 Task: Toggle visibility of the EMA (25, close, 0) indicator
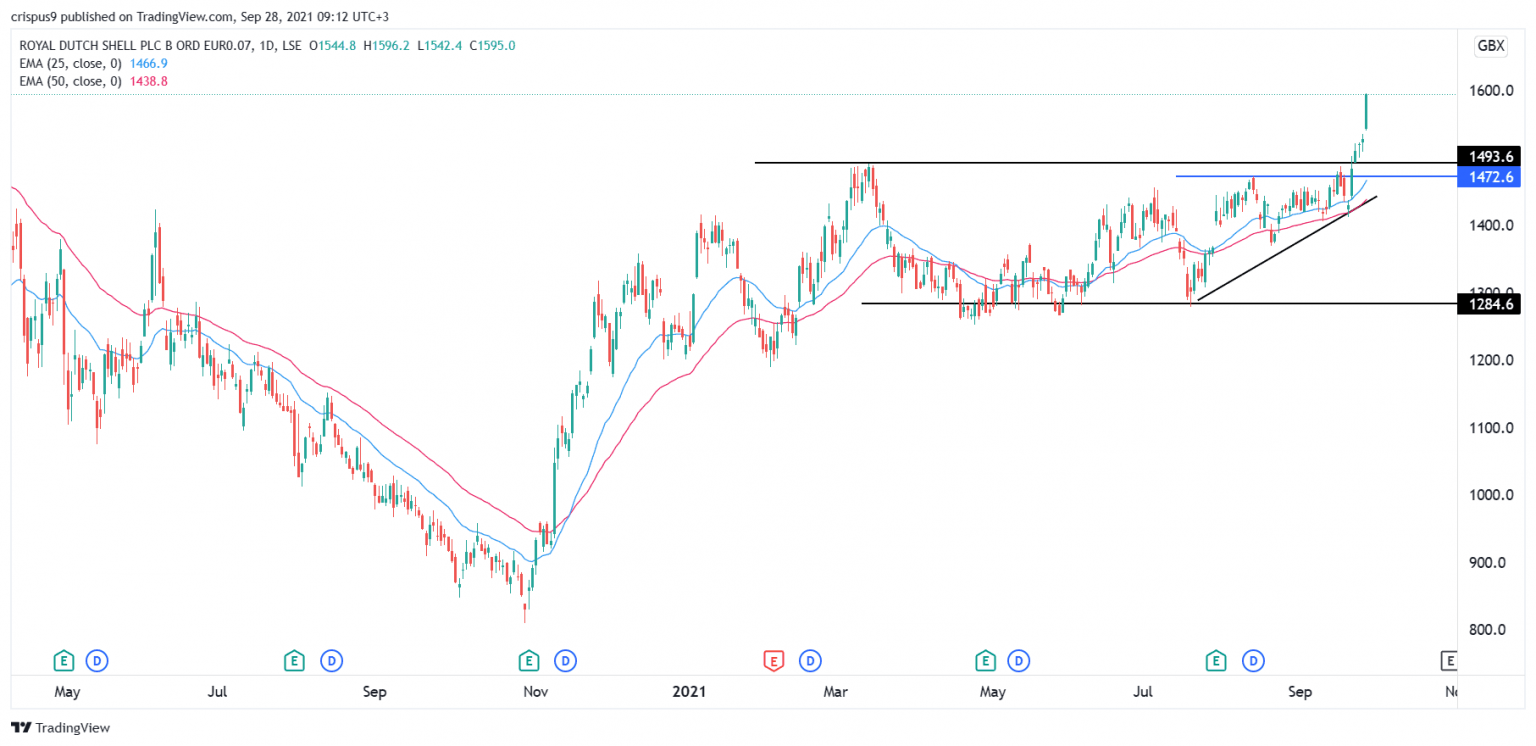75,63
